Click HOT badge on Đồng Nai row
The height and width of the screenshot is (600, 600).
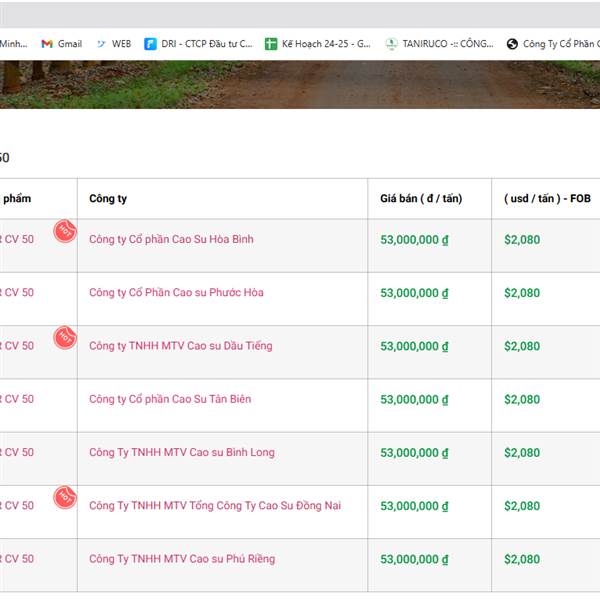[65, 497]
